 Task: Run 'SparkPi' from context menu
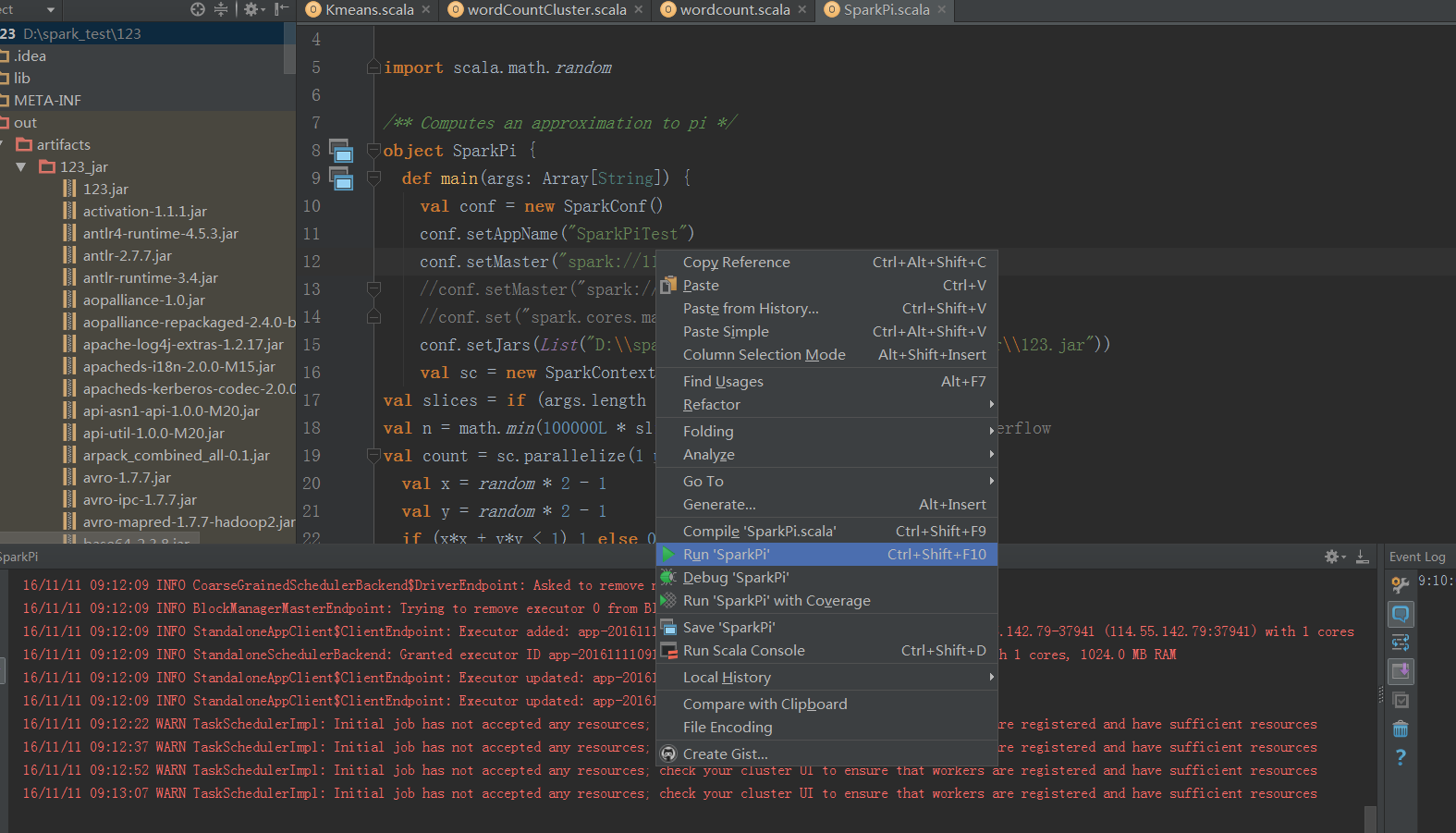point(826,554)
